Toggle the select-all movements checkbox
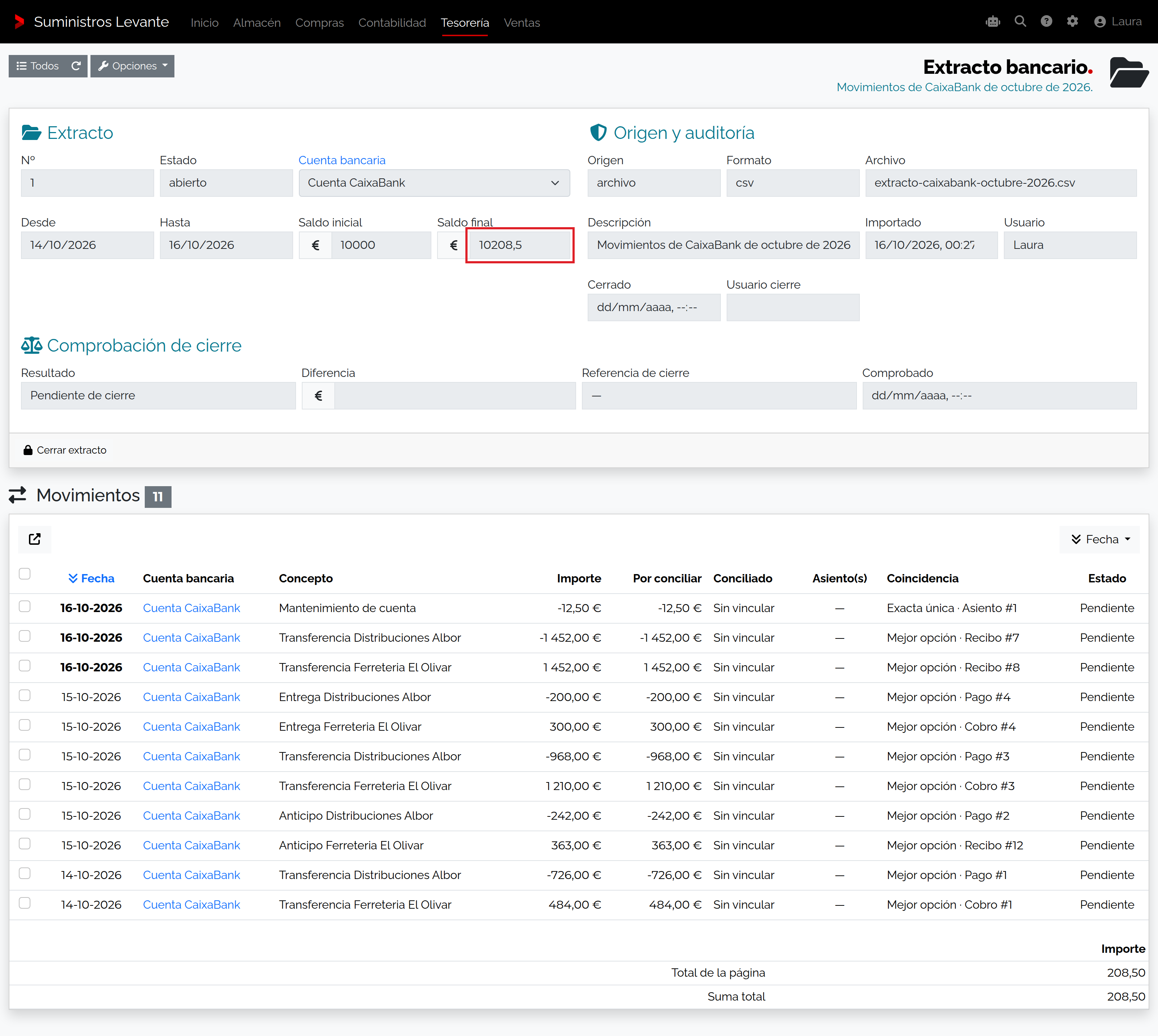This screenshot has height=1036, width=1158. click(25, 574)
